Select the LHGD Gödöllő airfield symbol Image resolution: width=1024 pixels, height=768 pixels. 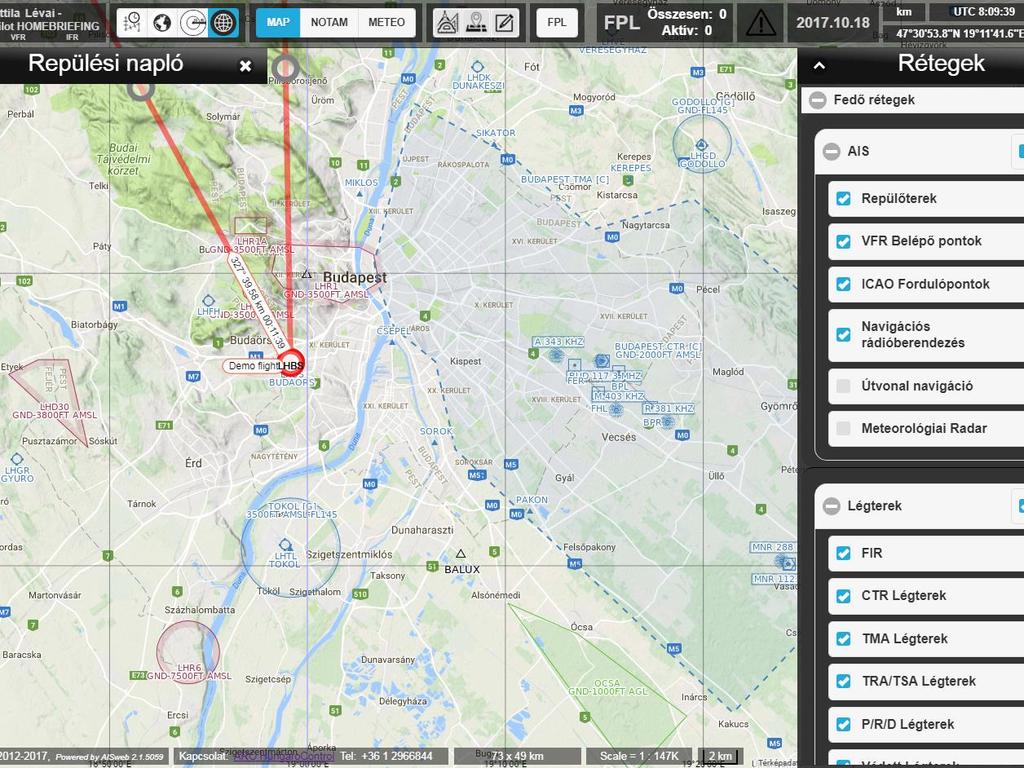(701, 144)
